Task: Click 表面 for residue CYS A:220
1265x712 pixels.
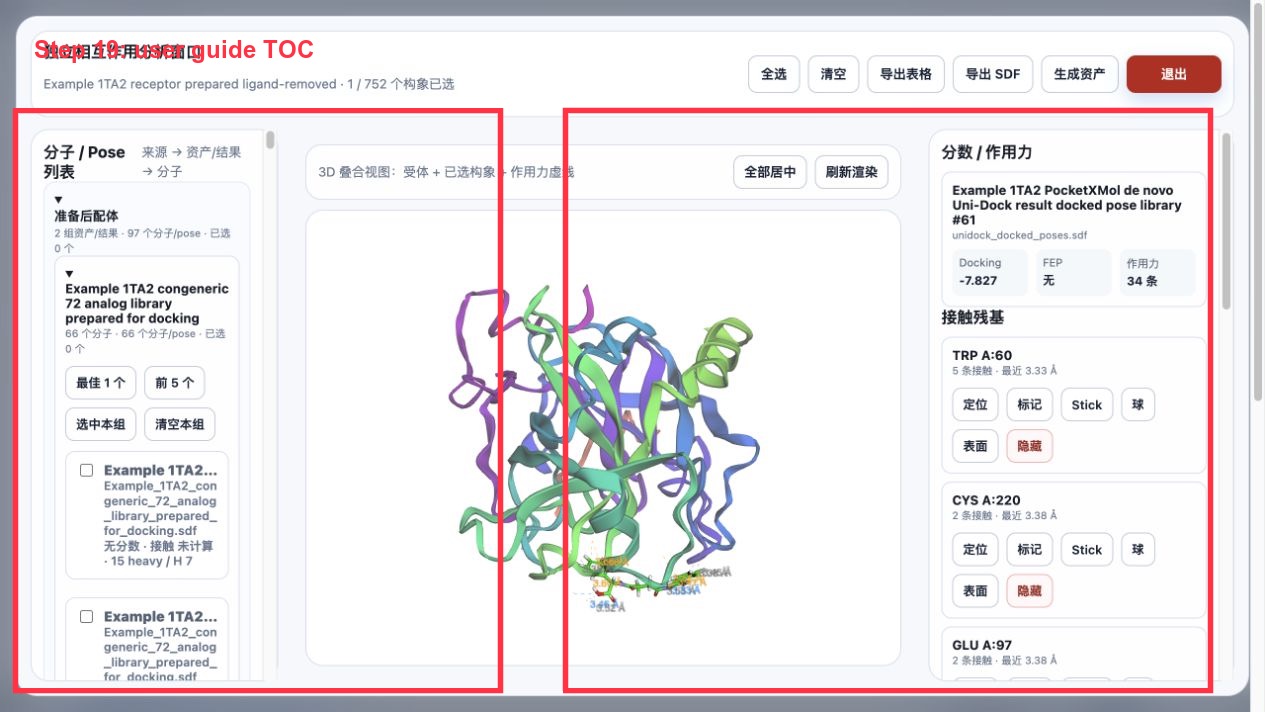Action: [x=975, y=591]
